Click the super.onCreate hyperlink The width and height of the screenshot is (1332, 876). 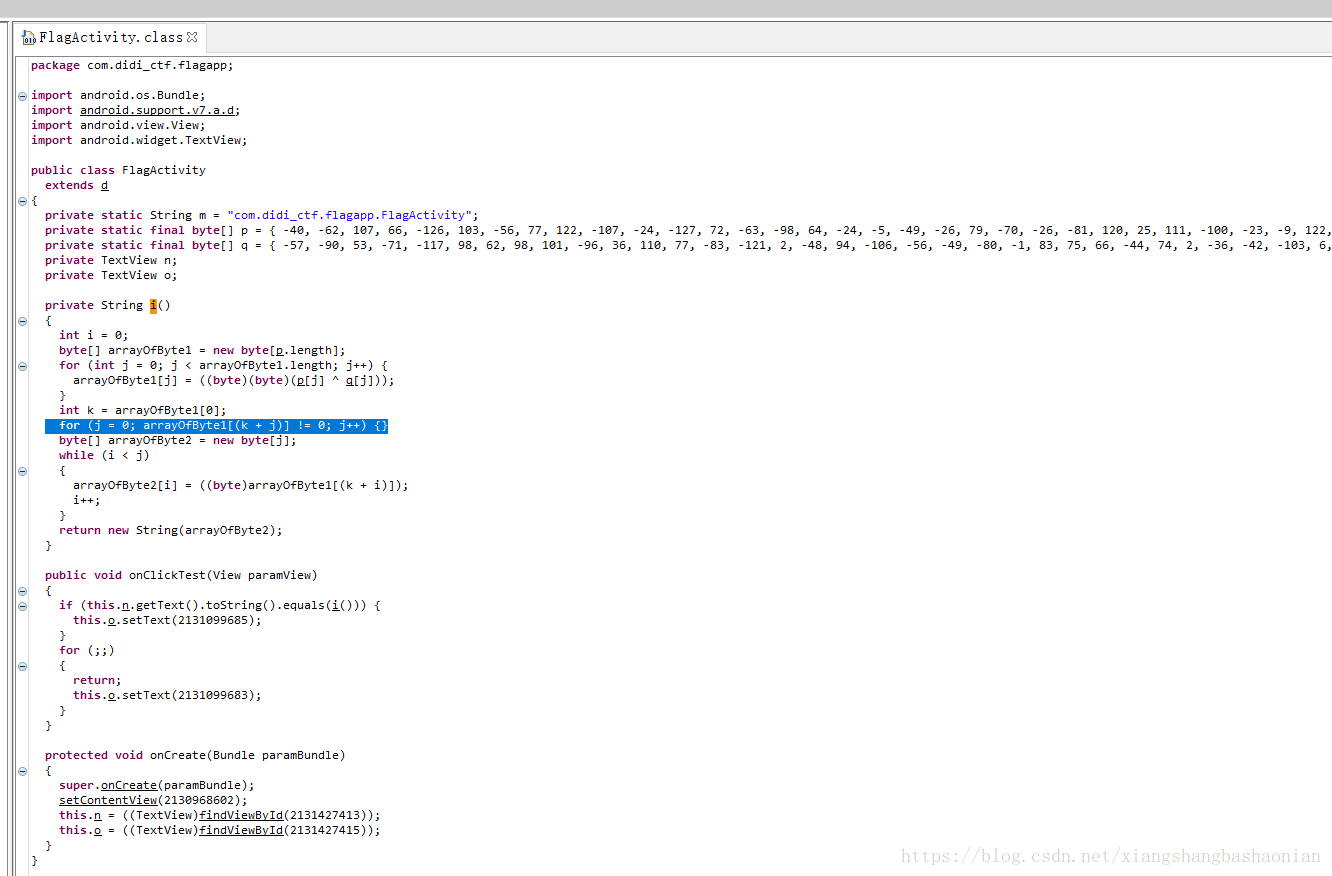[128, 784]
